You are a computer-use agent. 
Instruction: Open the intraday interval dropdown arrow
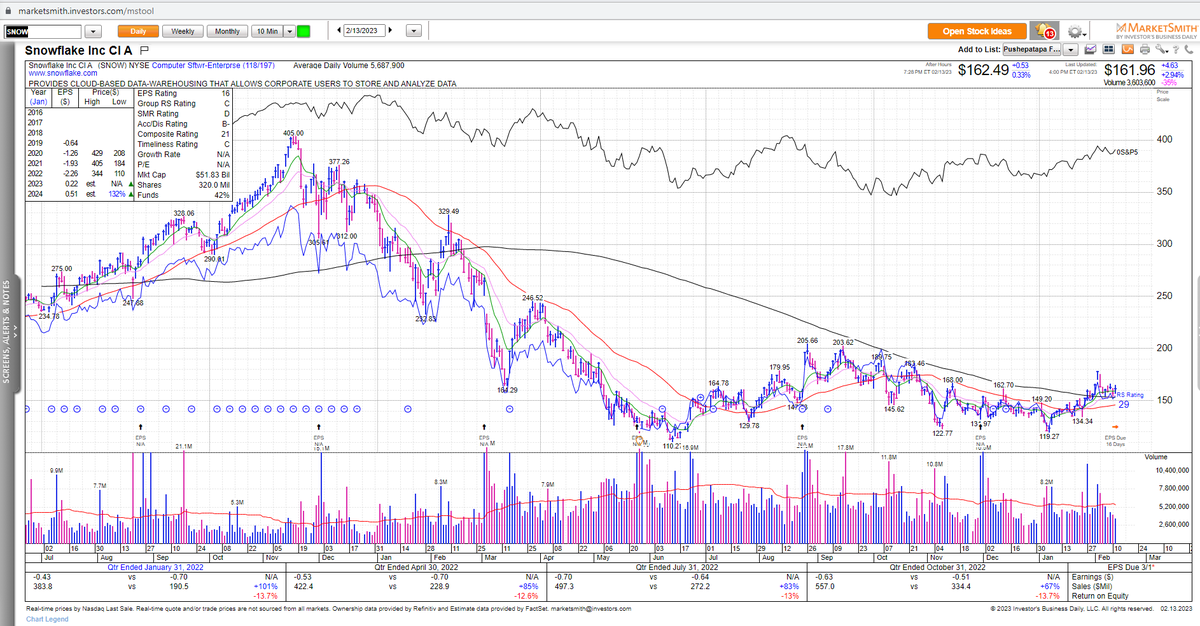[x=289, y=31]
